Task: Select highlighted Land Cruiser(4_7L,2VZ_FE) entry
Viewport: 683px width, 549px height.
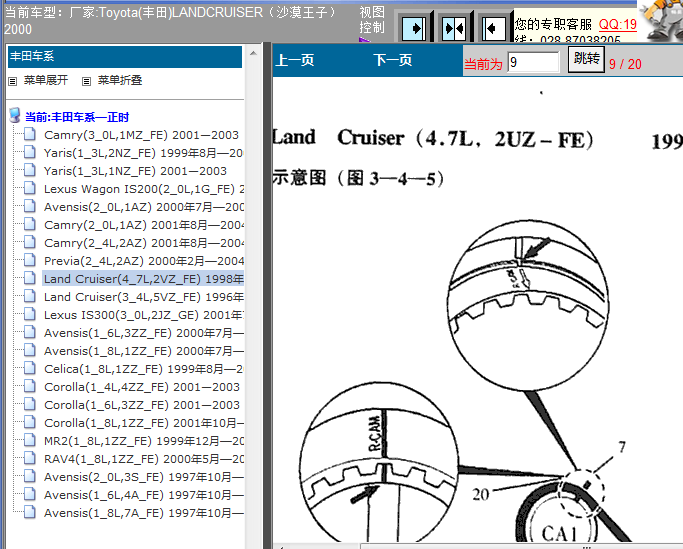Action: 143,279
